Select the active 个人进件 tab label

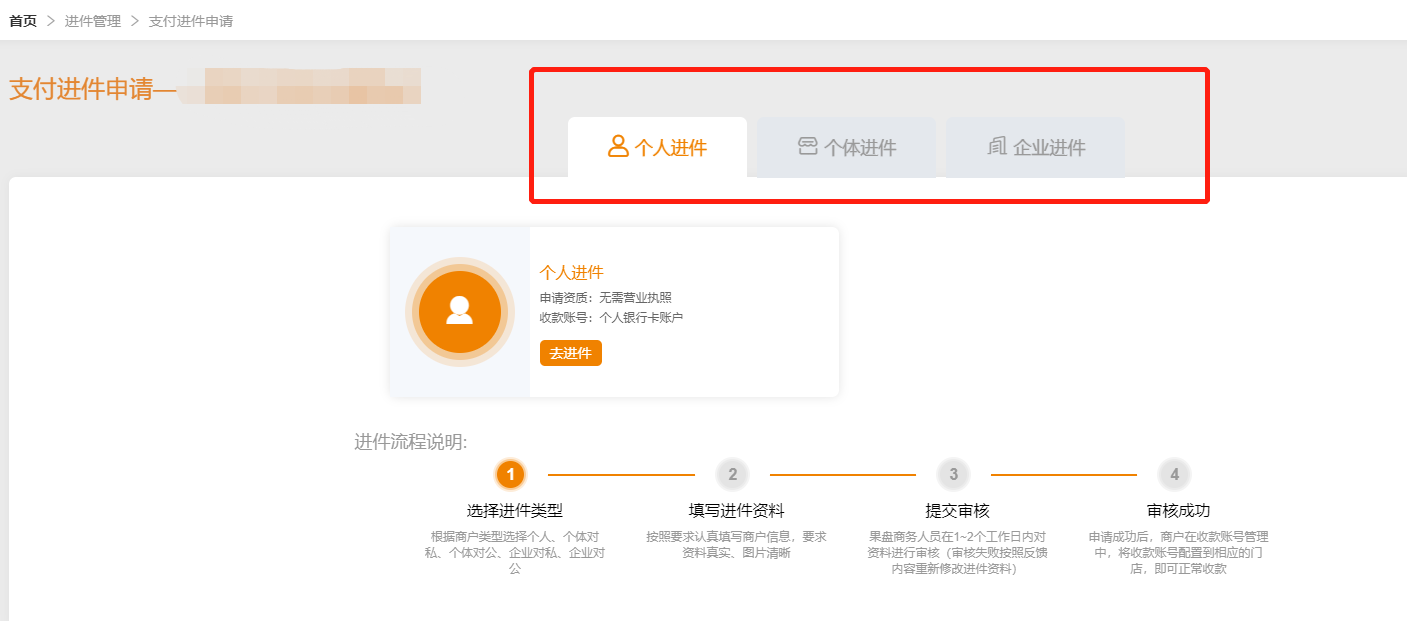(671, 149)
